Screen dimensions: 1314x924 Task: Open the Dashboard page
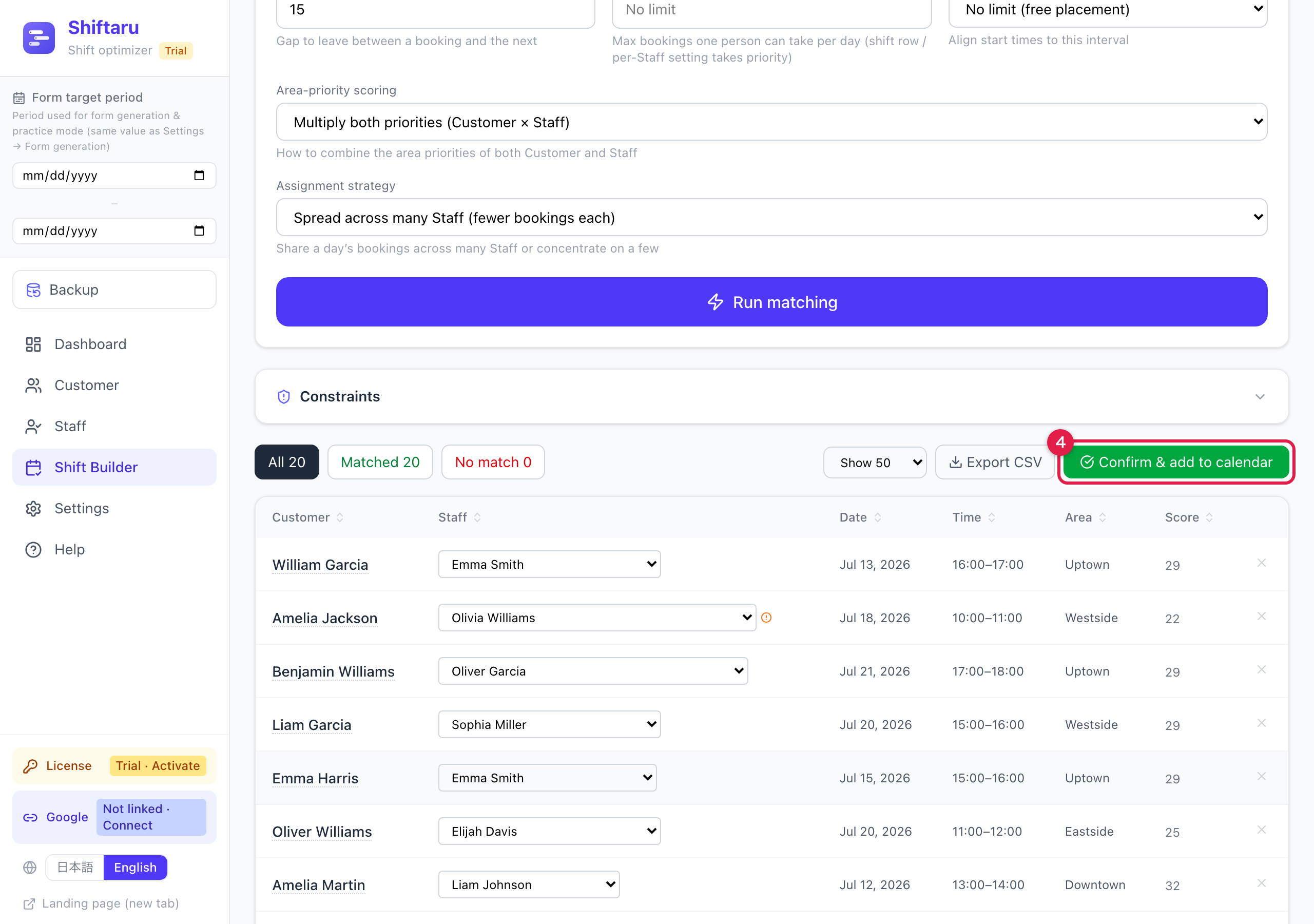tap(114, 344)
